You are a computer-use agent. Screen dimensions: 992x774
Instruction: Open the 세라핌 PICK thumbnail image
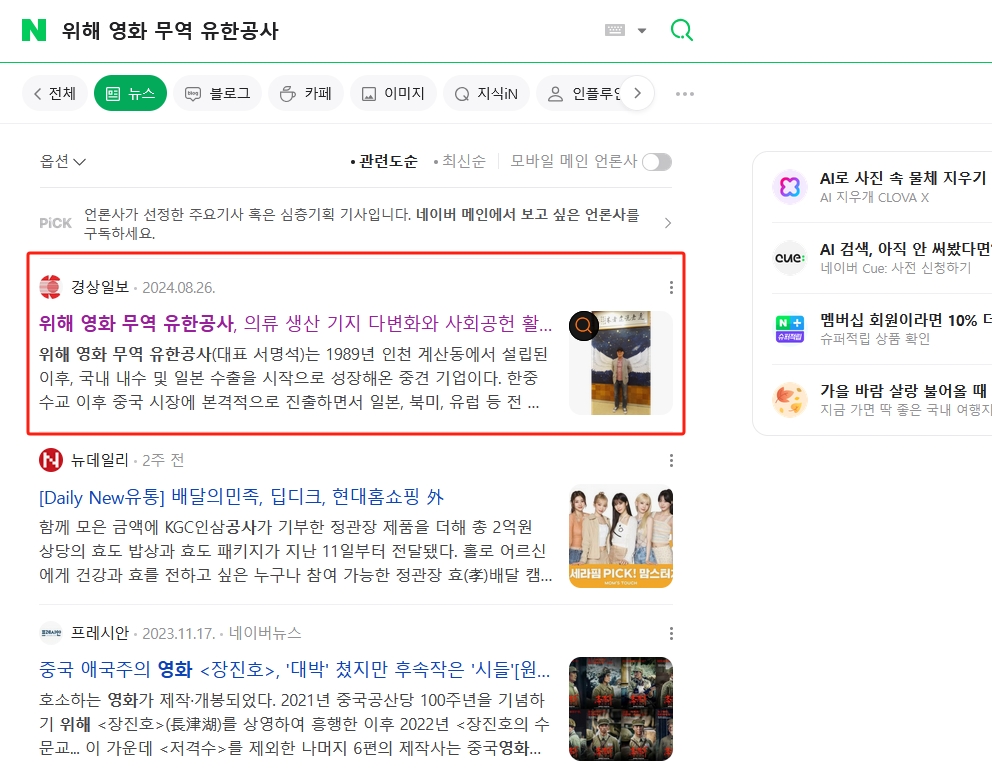(x=621, y=536)
